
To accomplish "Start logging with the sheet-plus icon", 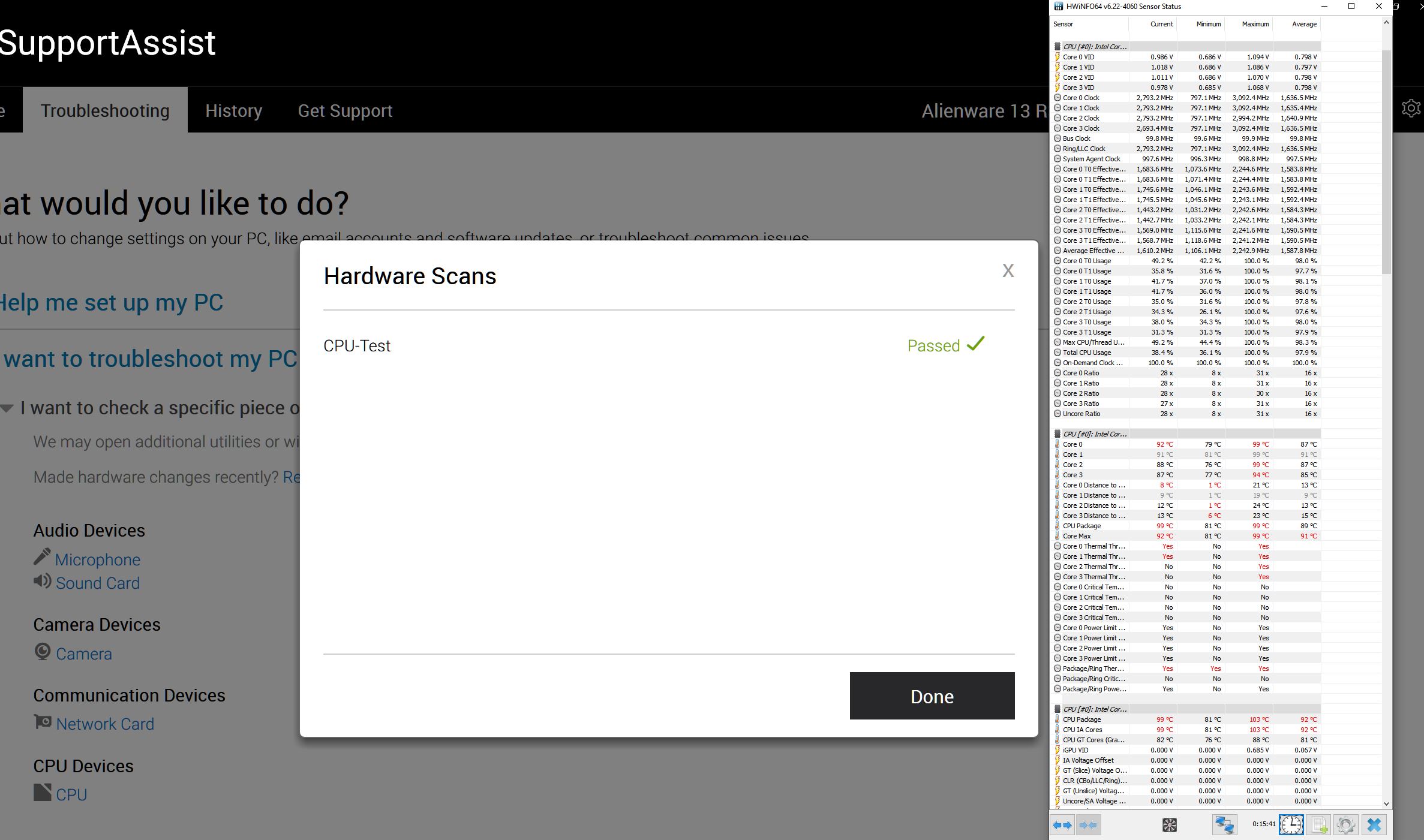I will click(1320, 825).
